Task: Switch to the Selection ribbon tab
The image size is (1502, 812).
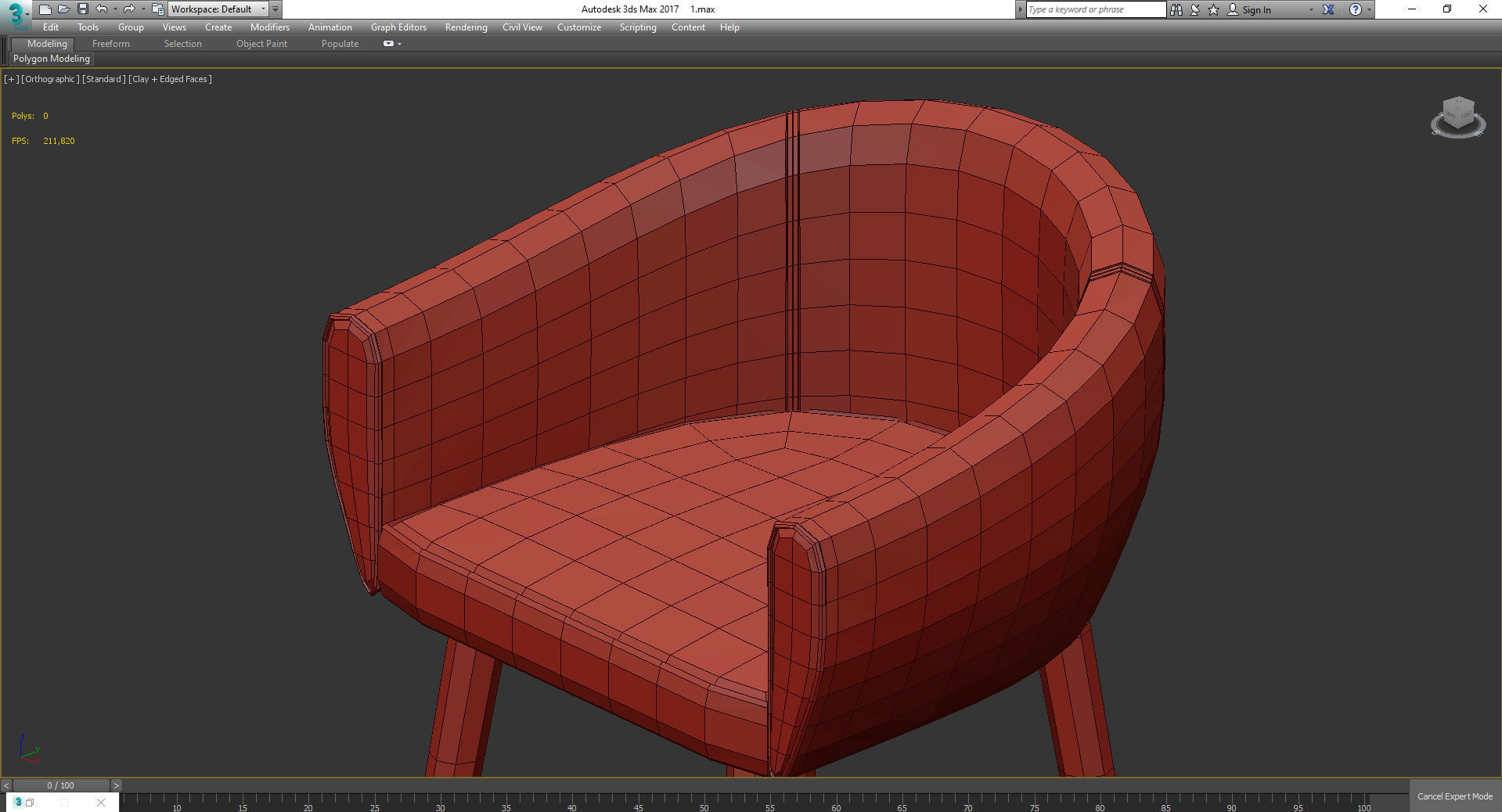Action: click(x=183, y=44)
